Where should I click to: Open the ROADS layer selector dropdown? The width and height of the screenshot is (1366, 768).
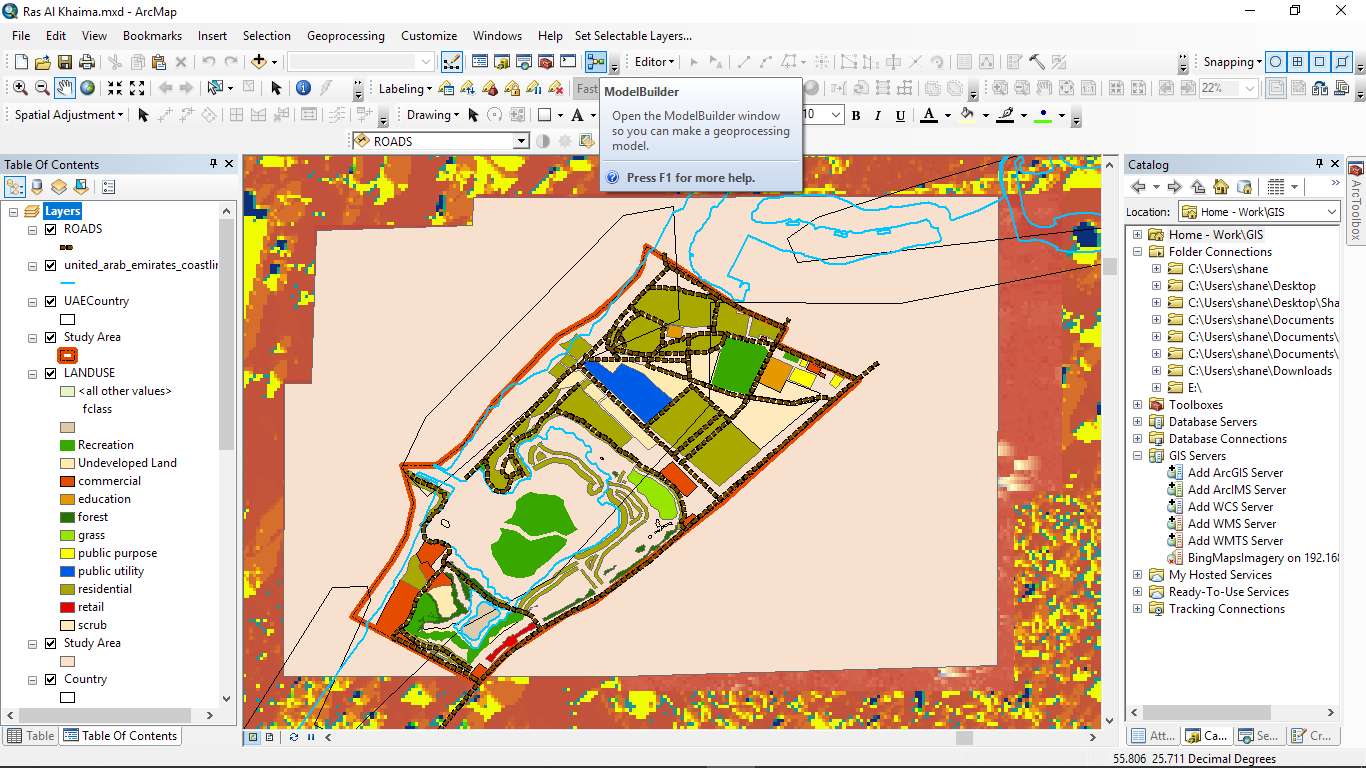pos(521,141)
